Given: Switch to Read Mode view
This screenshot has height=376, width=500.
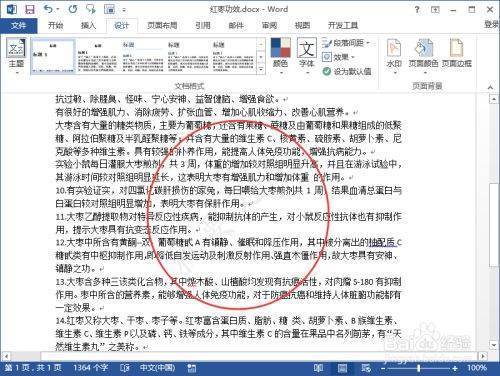Looking at the screenshot, I should pos(318,368).
